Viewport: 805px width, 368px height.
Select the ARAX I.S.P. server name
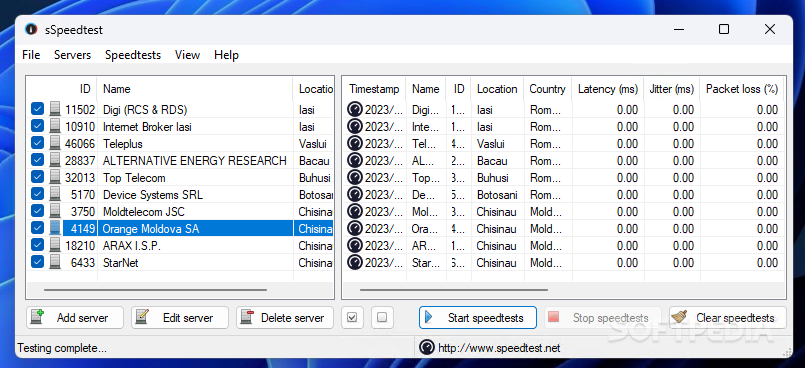pos(132,246)
